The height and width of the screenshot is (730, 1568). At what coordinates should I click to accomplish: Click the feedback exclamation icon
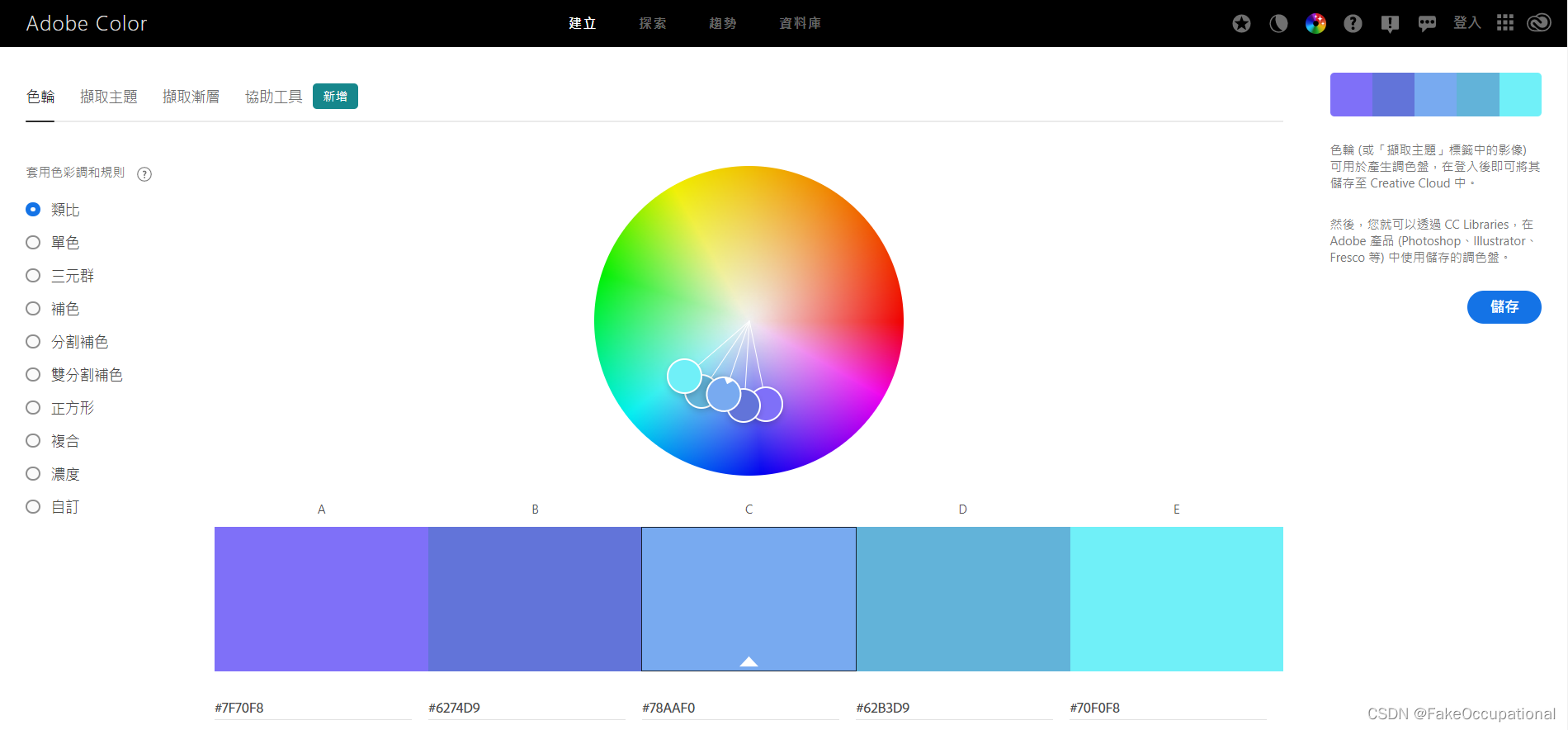point(1390,24)
